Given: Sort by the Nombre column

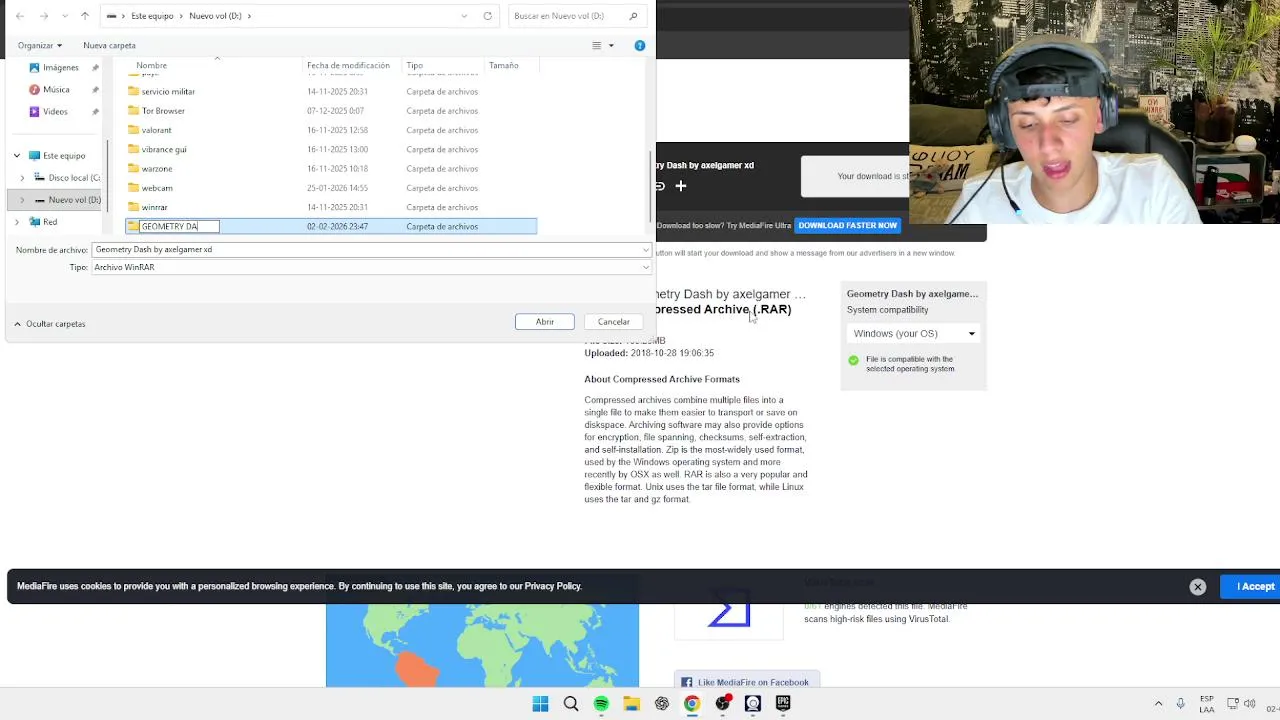Looking at the screenshot, I should tap(152, 65).
